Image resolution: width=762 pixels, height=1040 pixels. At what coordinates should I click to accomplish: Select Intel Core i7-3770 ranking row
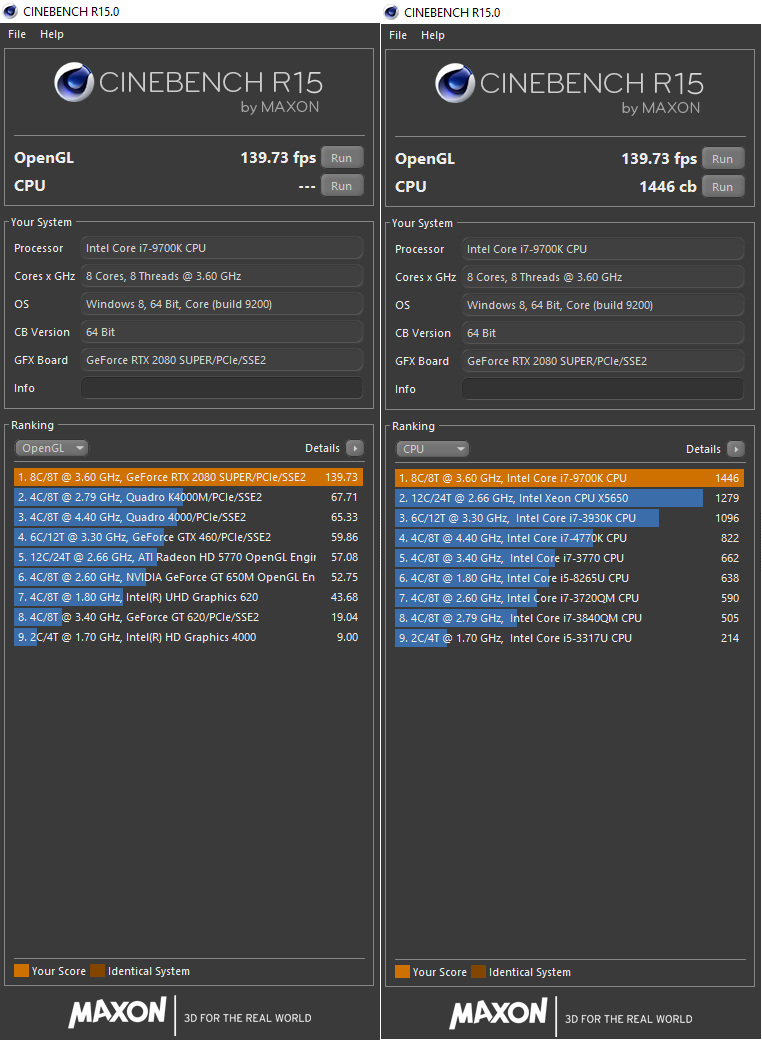click(569, 558)
